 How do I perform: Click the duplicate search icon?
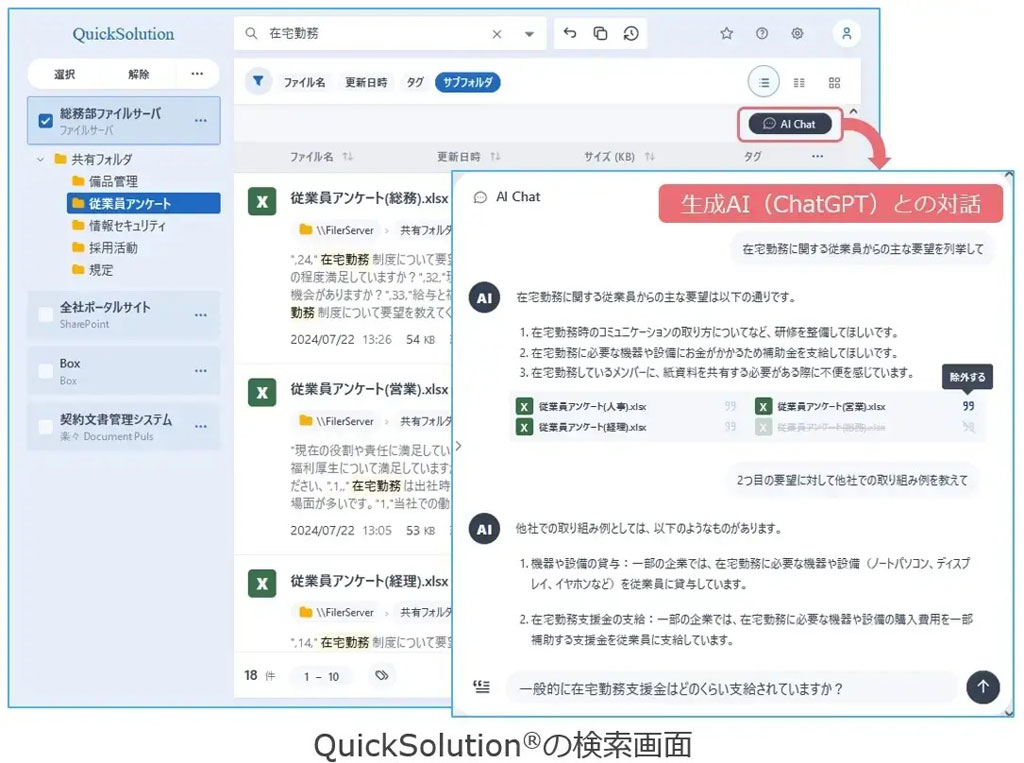tap(600, 33)
